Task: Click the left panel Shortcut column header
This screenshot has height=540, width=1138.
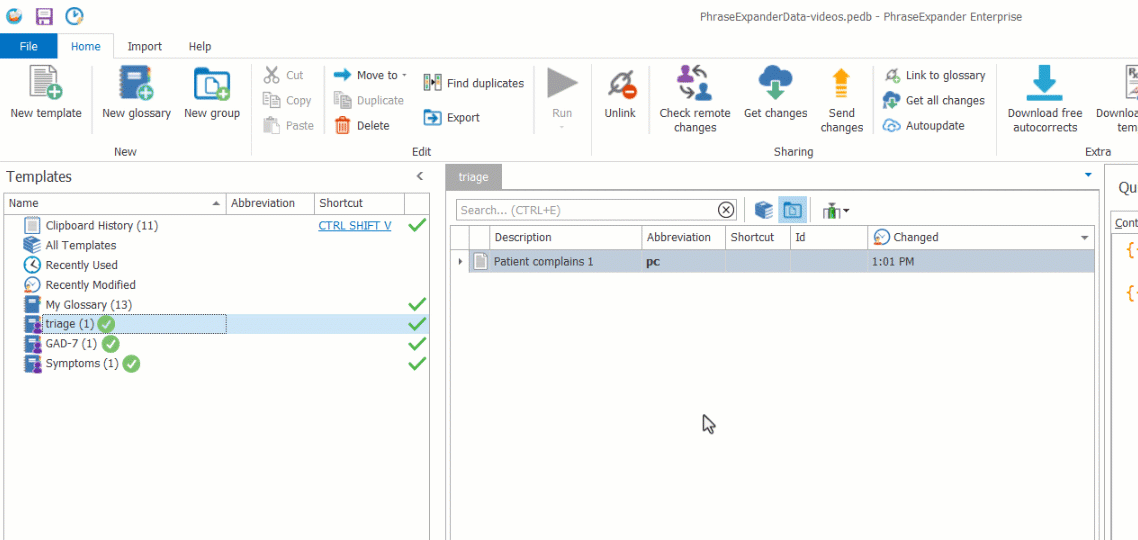Action: (x=359, y=203)
